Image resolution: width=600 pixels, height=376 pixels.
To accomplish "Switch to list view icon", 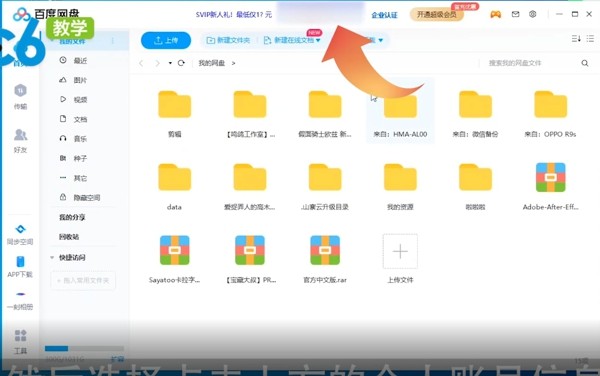I will pos(590,38).
